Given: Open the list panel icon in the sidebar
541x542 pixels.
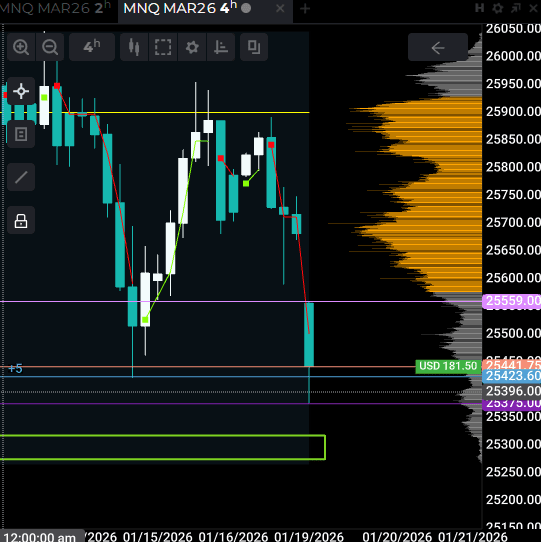Looking at the screenshot, I should (21, 134).
